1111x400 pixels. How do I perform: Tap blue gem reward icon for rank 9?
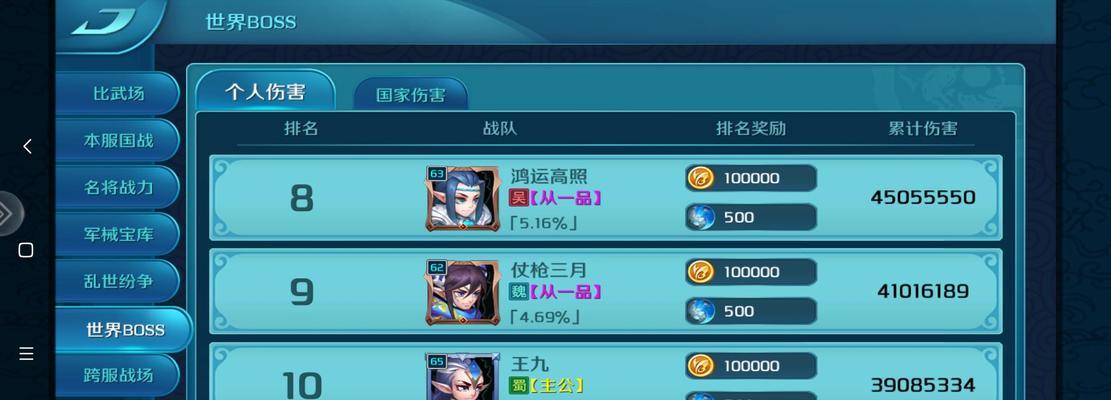700,311
